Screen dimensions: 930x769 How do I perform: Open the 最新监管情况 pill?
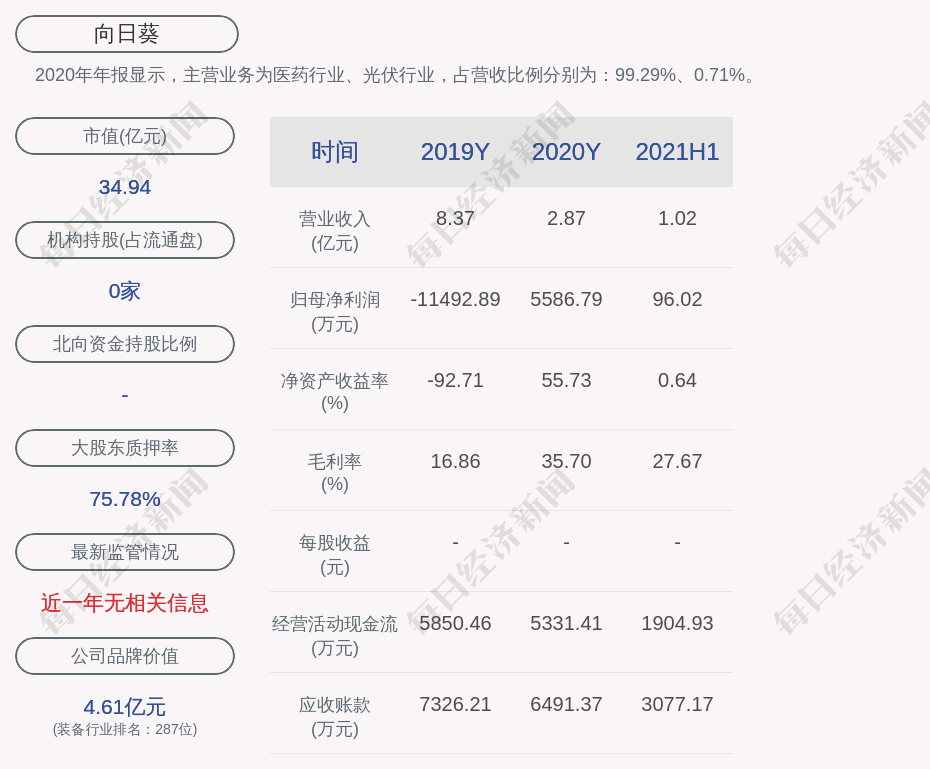click(x=125, y=552)
